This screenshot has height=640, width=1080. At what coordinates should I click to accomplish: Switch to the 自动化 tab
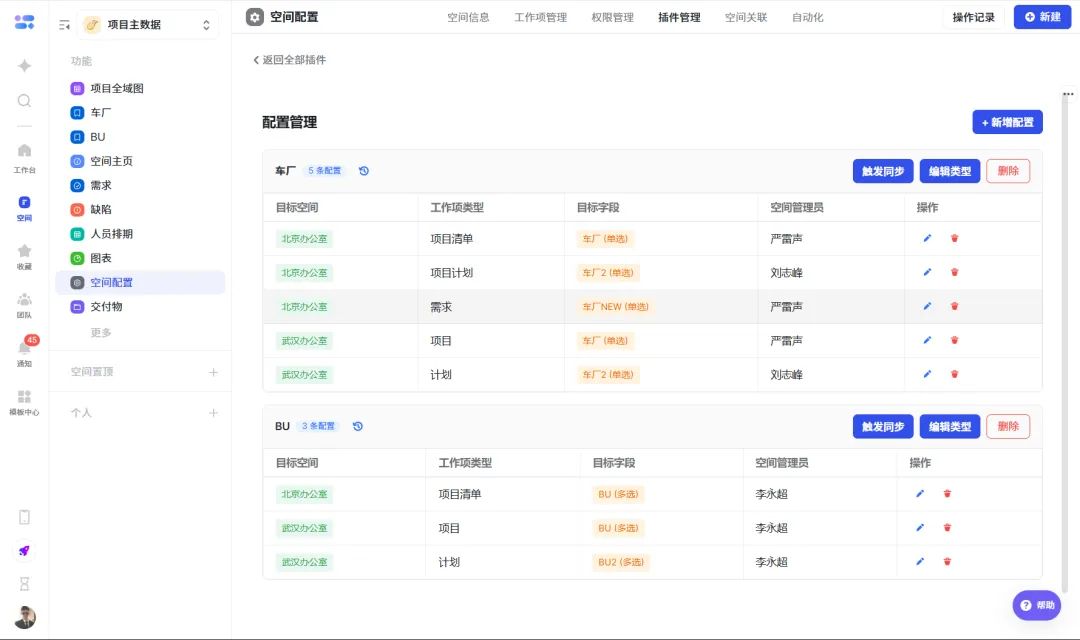click(807, 17)
